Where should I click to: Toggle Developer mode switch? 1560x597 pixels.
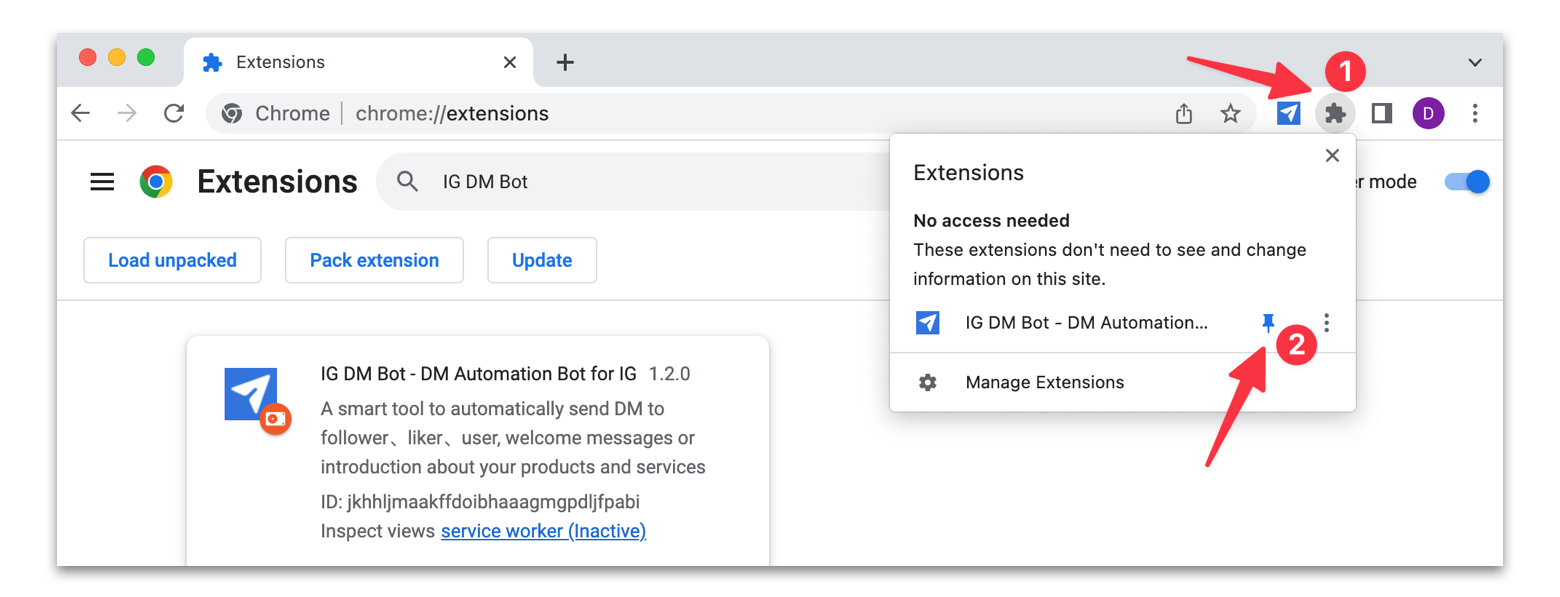(1466, 181)
